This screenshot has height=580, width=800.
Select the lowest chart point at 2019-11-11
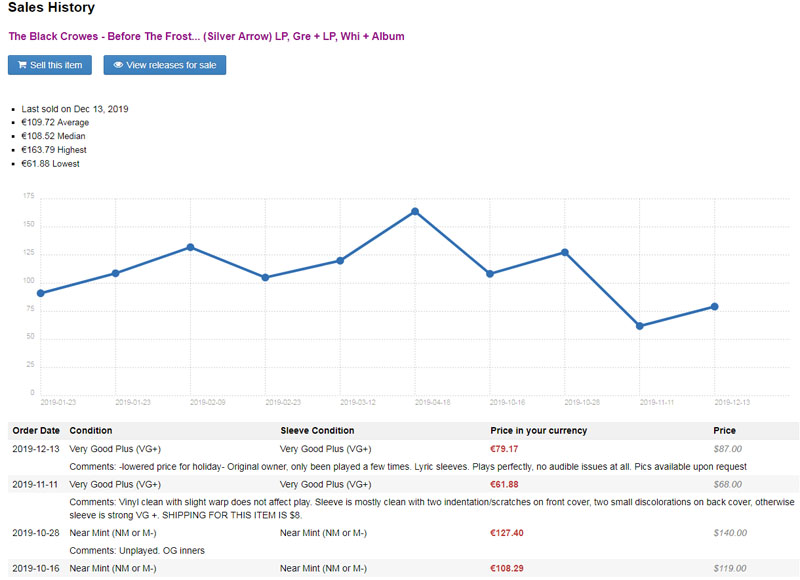pyautogui.click(x=640, y=326)
